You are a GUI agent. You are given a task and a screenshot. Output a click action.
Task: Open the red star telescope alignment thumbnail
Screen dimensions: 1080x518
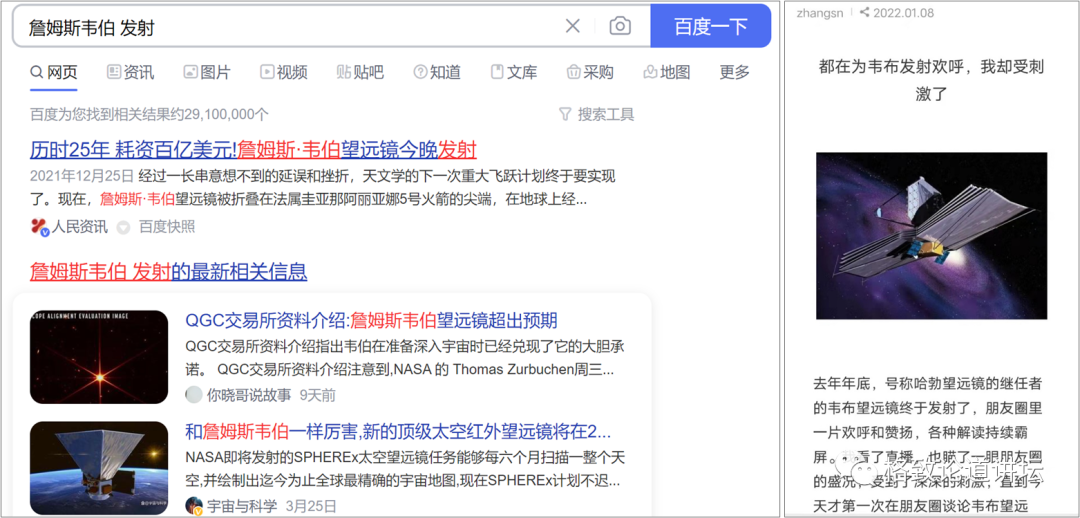[99, 357]
